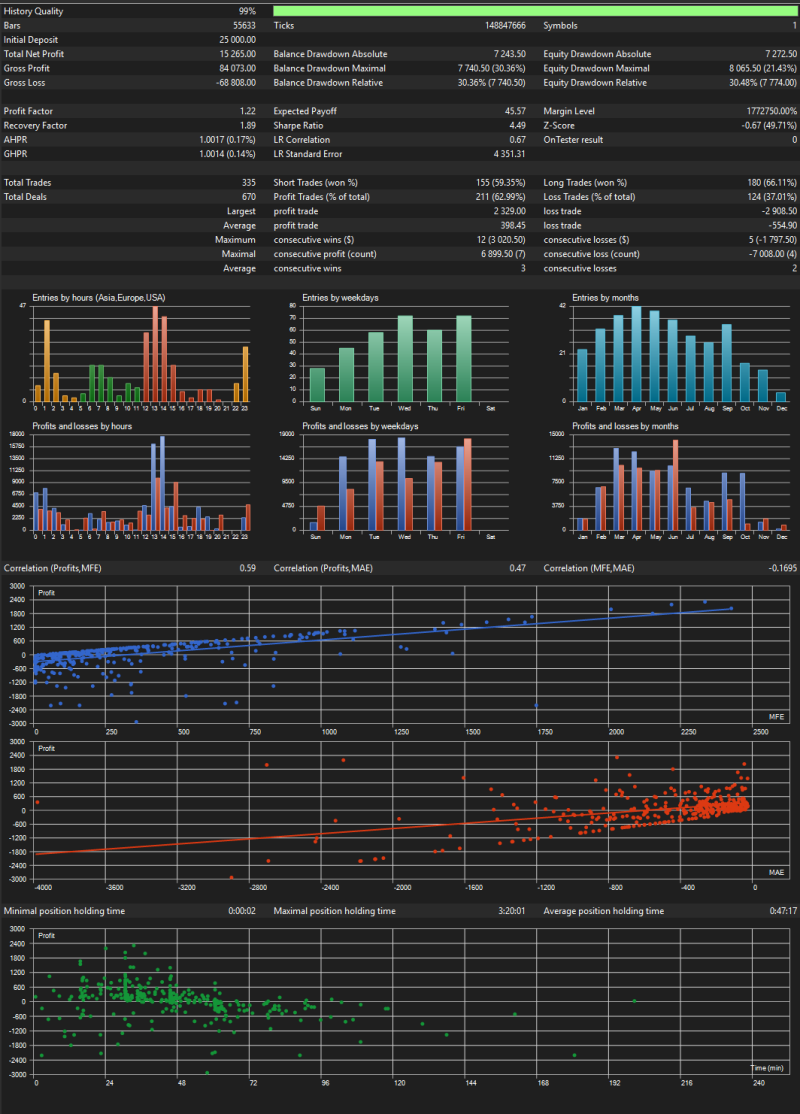Click the 'Entries by months' chart title
800x1114 pixels.
(x=605, y=298)
